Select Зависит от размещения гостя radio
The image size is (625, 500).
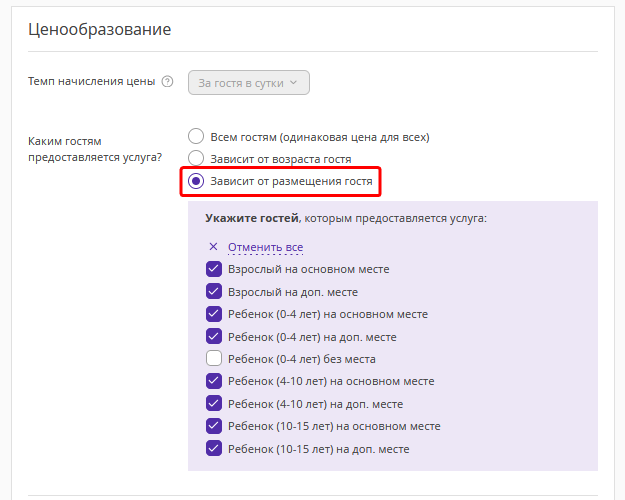coord(196,181)
